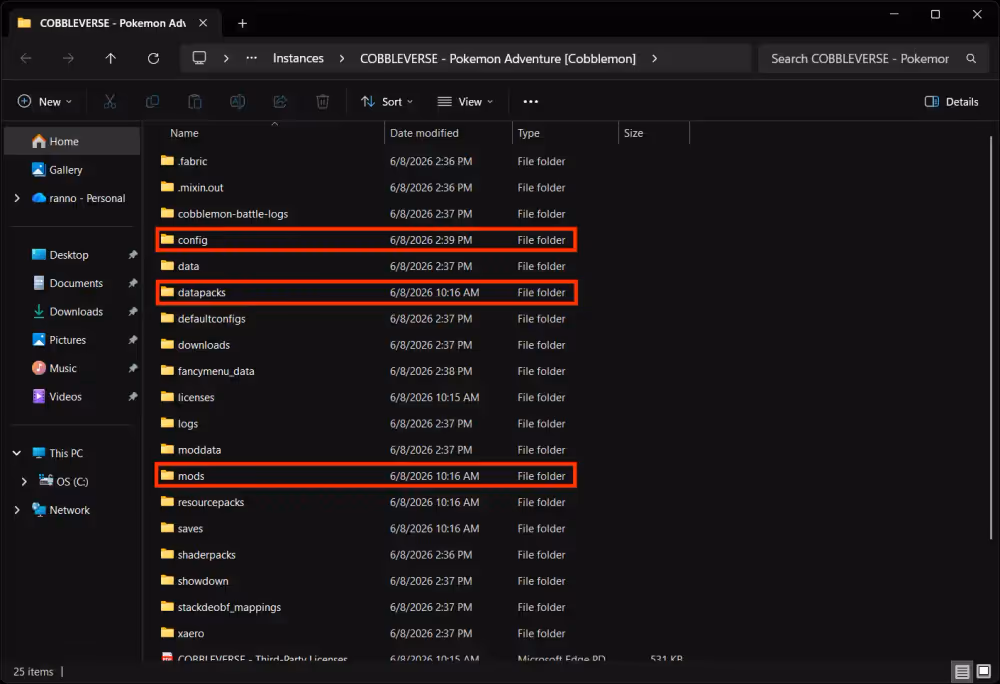The image size is (1000, 684).
Task: Click the Instances breadcrumb
Action: (298, 58)
